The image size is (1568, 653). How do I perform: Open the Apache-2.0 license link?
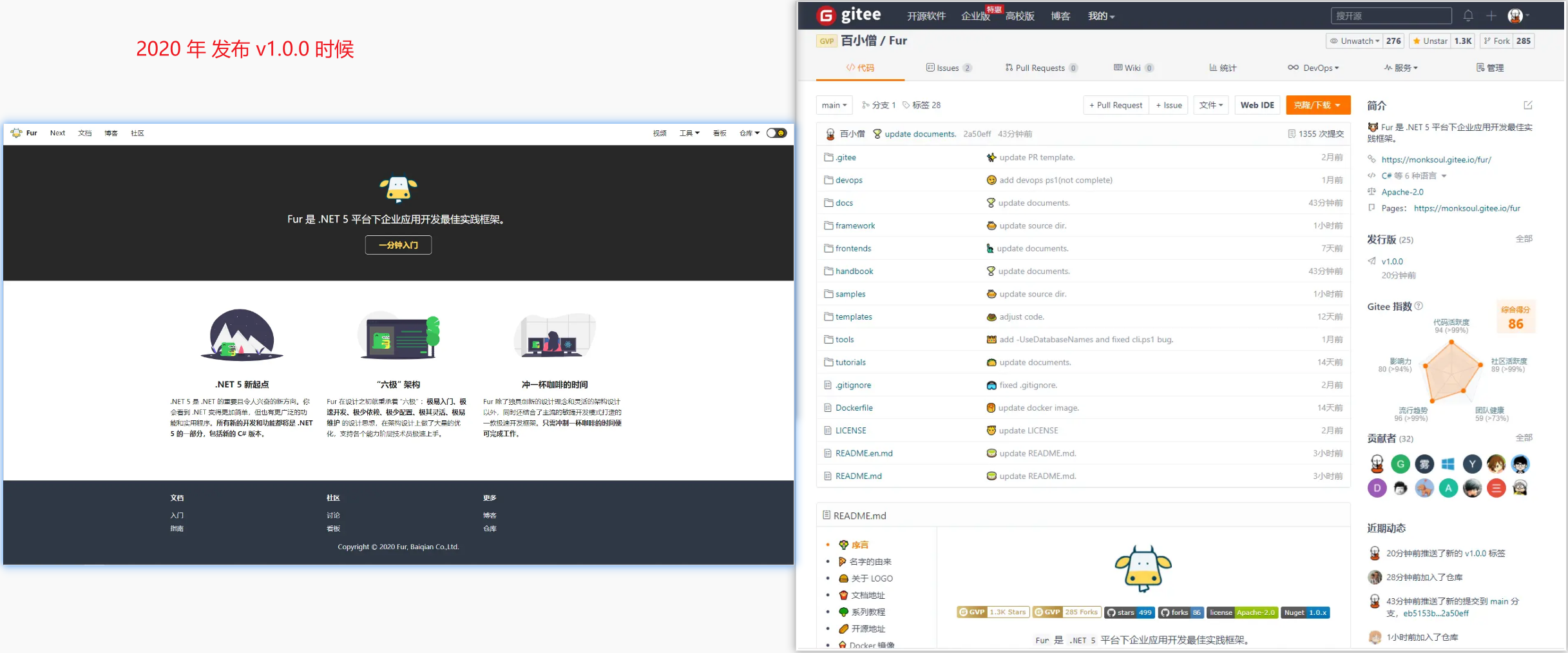[x=1402, y=192]
